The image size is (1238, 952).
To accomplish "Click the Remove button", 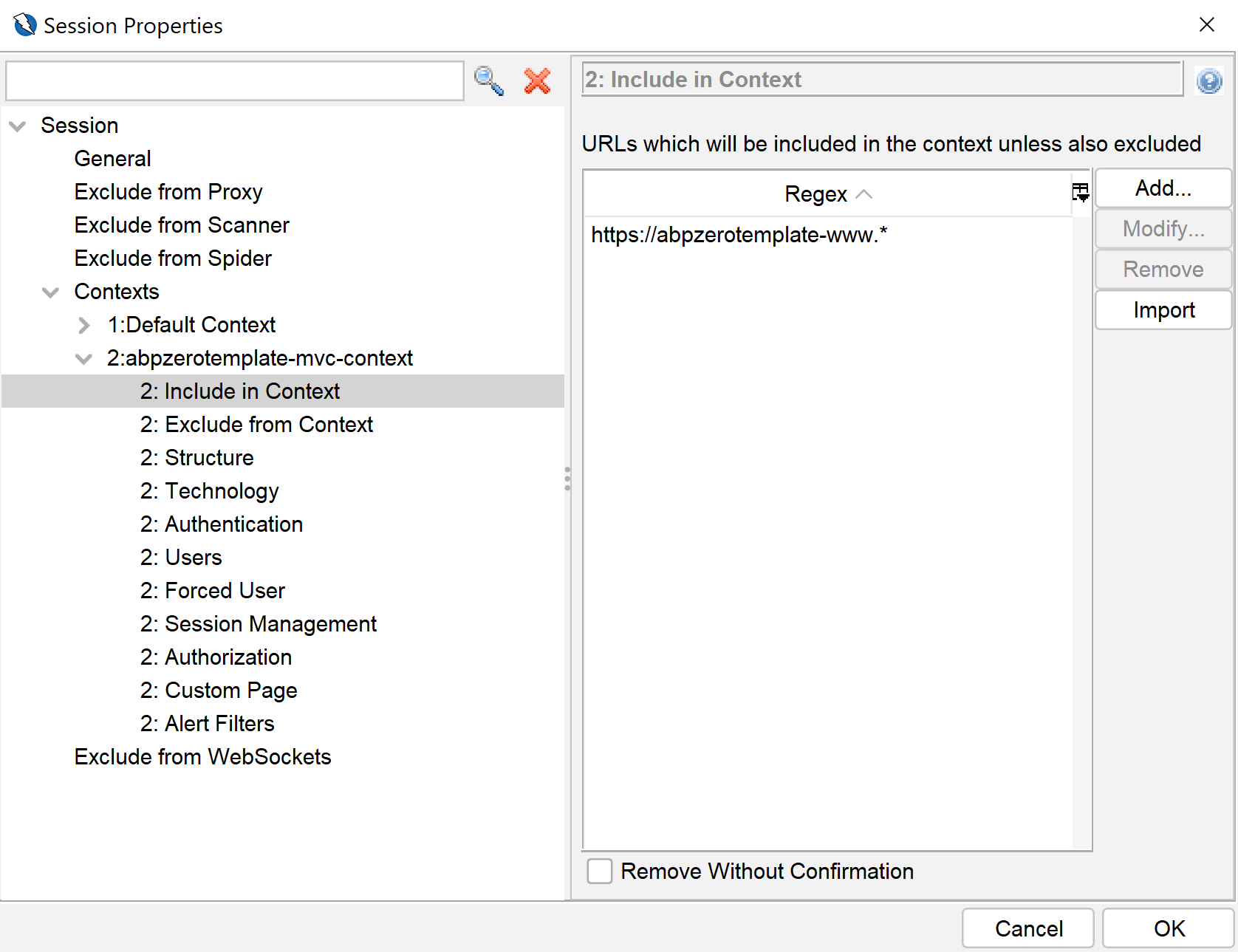I will tap(1163, 270).
